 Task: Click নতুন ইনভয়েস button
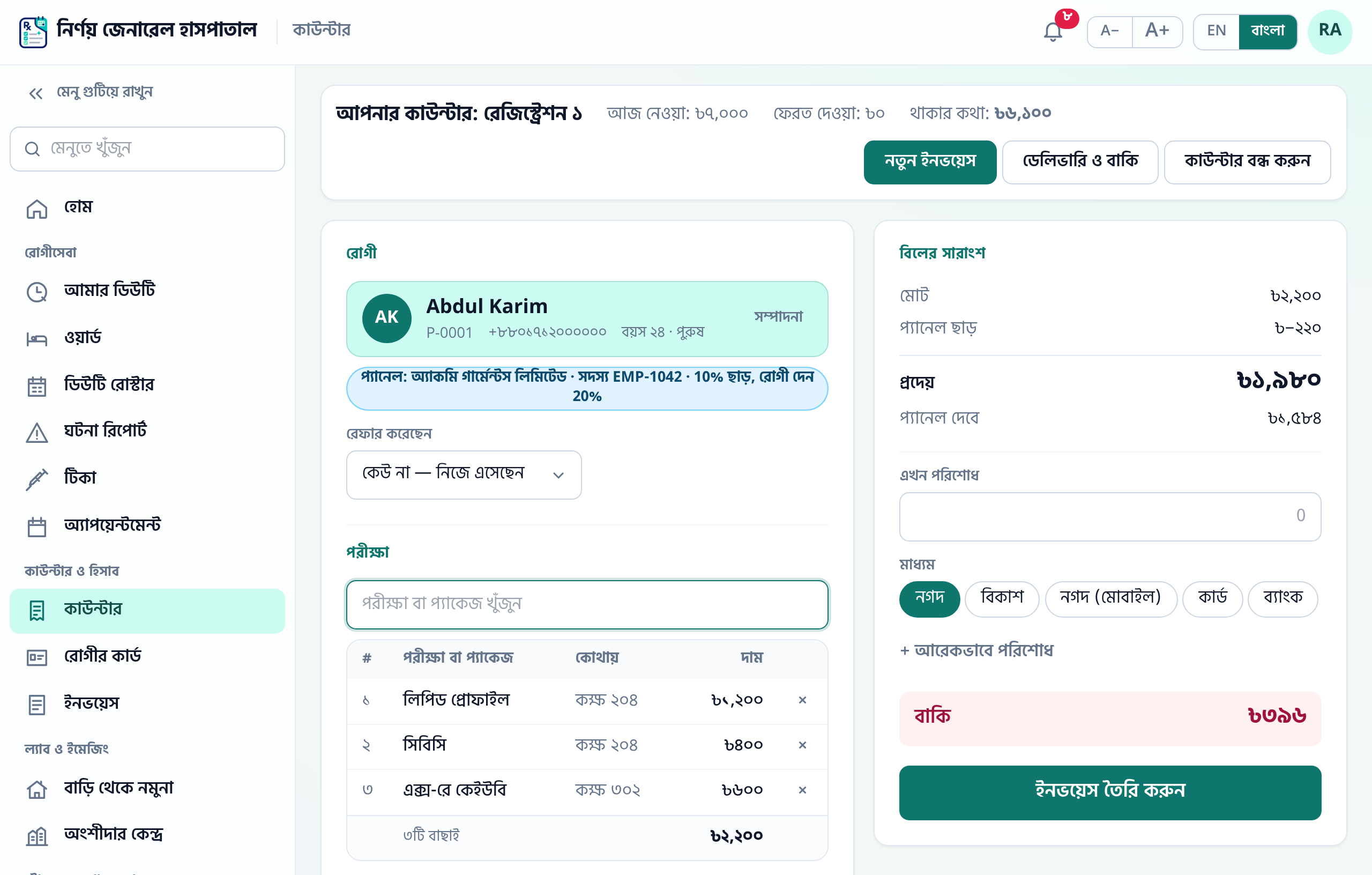point(930,162)
